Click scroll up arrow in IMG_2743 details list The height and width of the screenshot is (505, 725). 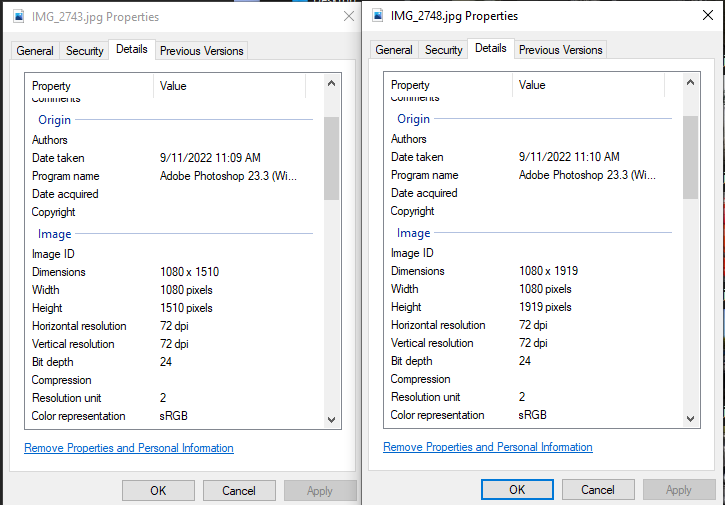pyautogui.click(x=332, y=84)
